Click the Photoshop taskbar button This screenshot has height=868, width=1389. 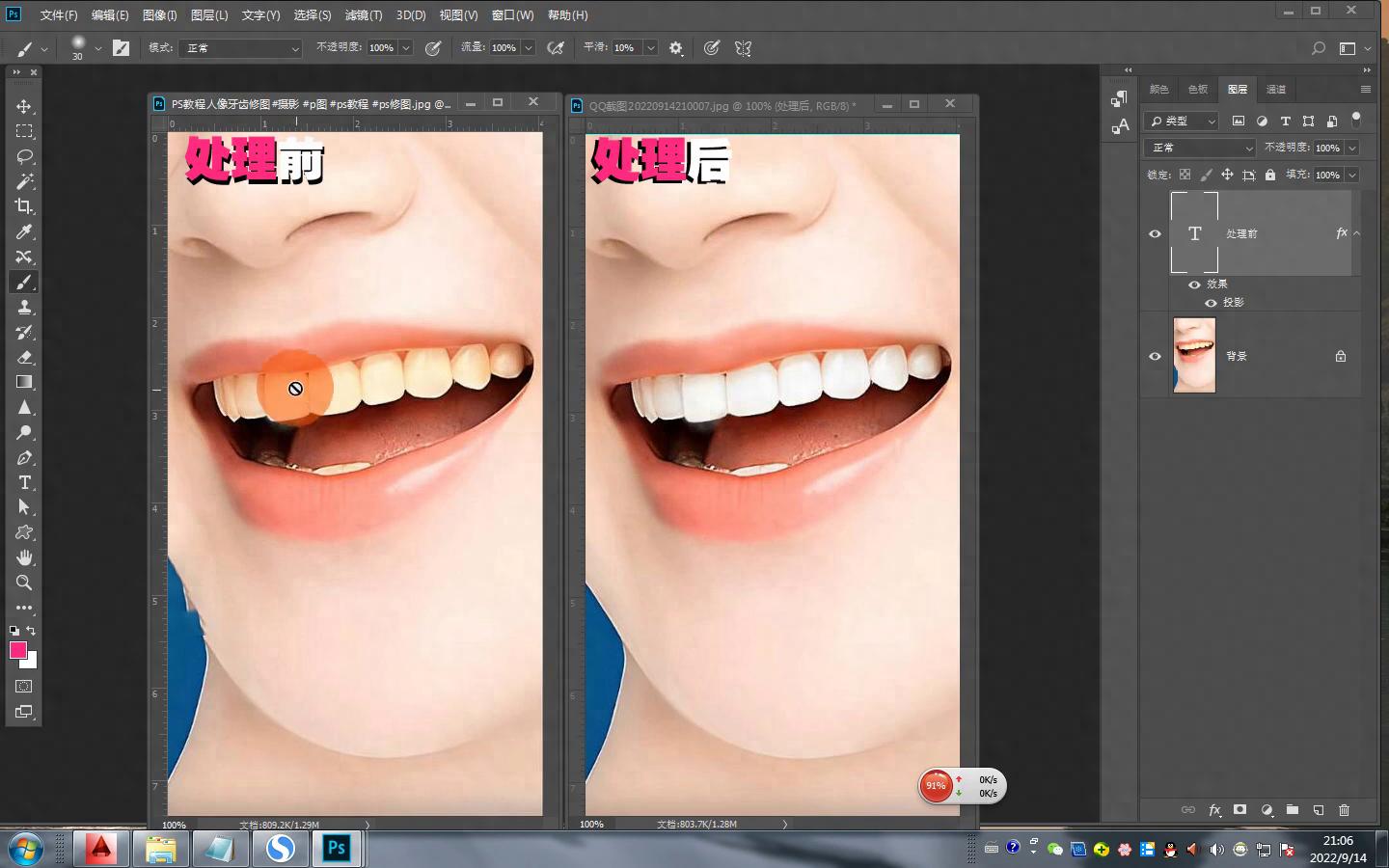click(x=336, y=849)
